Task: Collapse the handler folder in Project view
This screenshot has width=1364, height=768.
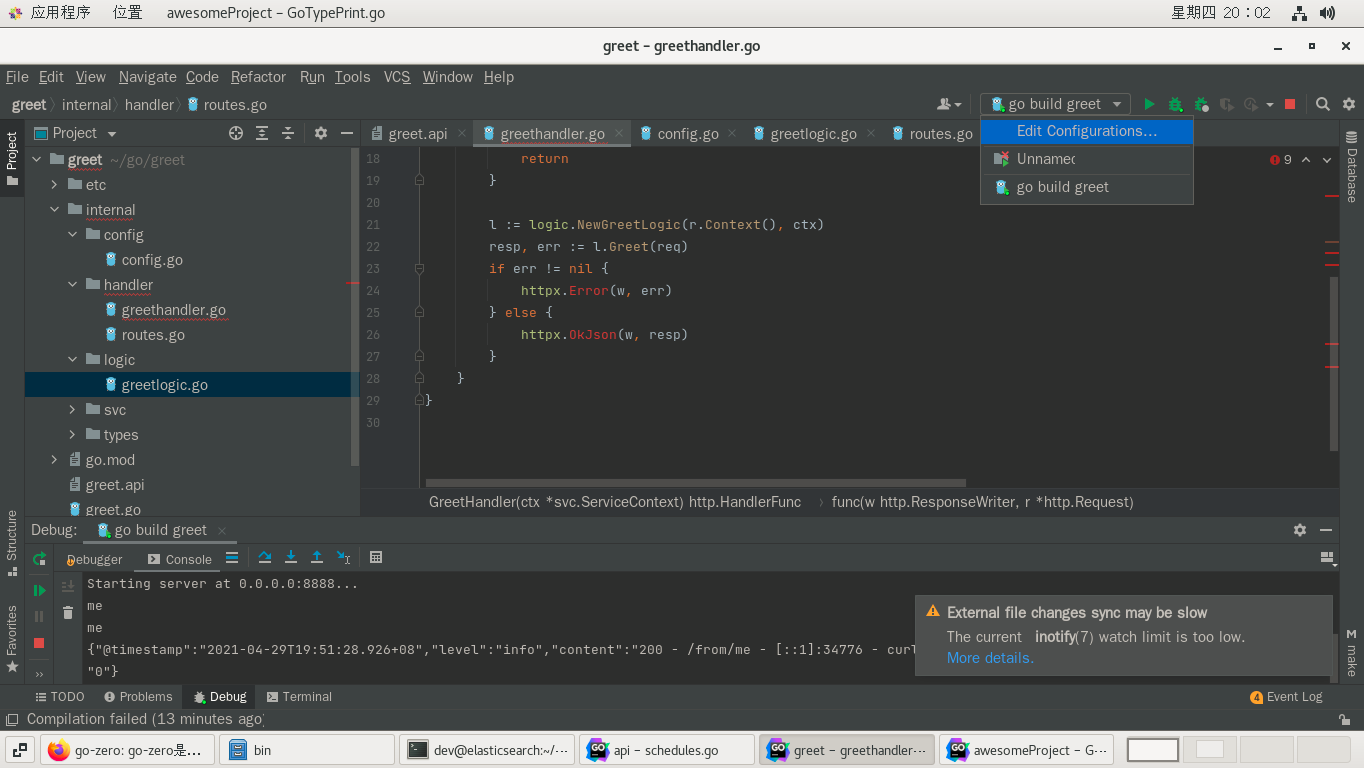Action: pos(72,284)
